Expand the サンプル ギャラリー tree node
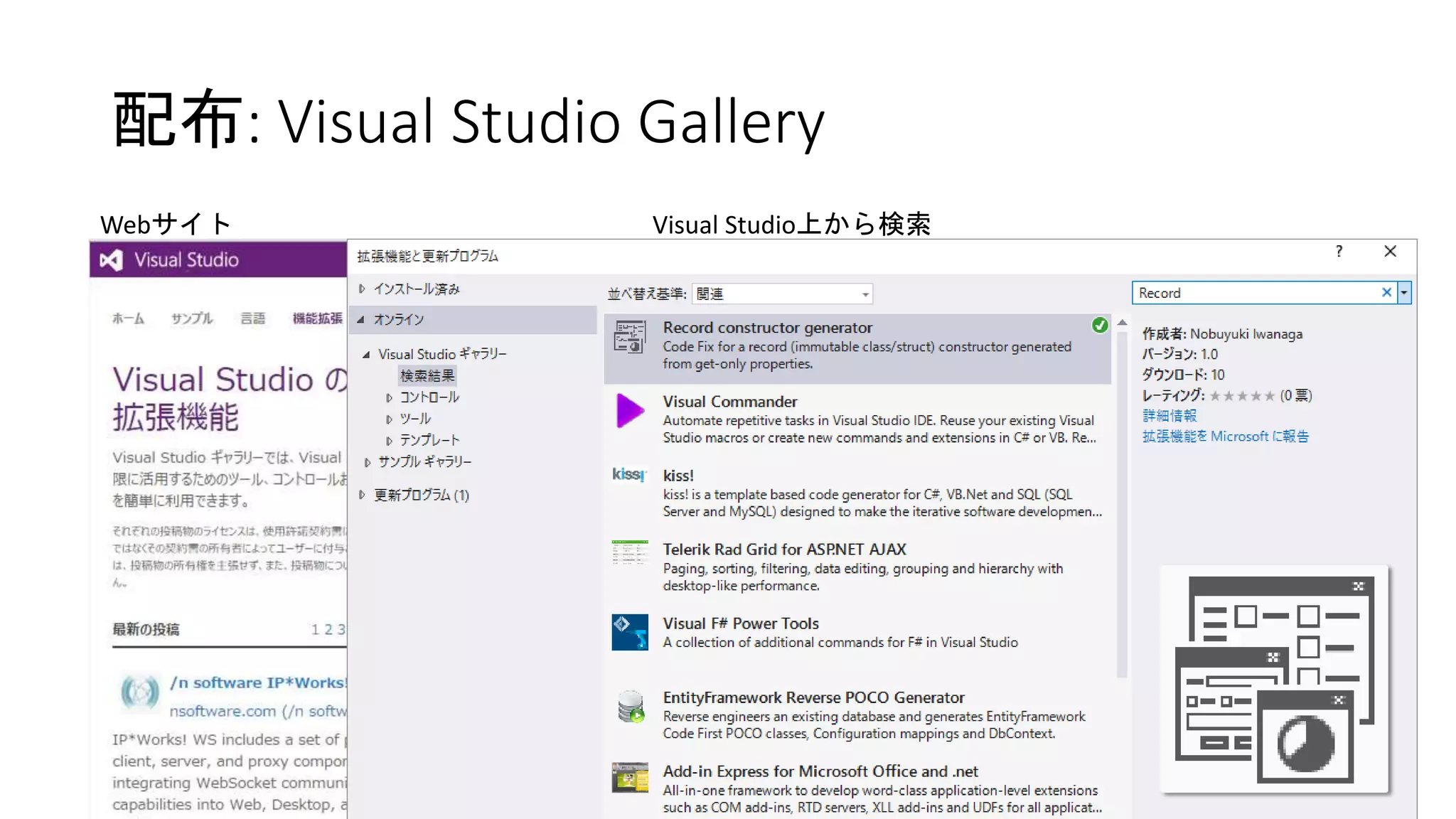This screenshot has height=819, width=1456. (367, 462)
